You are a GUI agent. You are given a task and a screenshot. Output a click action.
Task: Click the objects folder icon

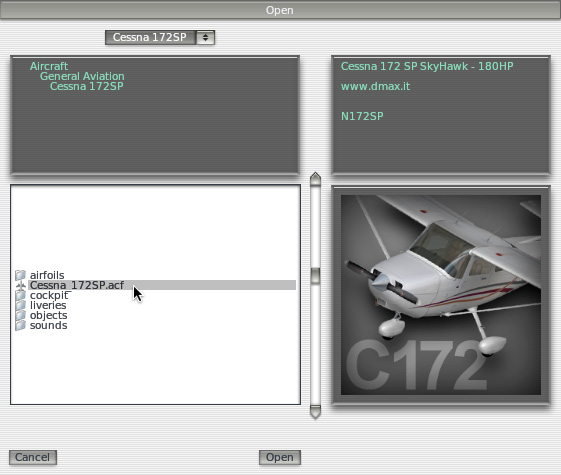click(x=20, y=315)
